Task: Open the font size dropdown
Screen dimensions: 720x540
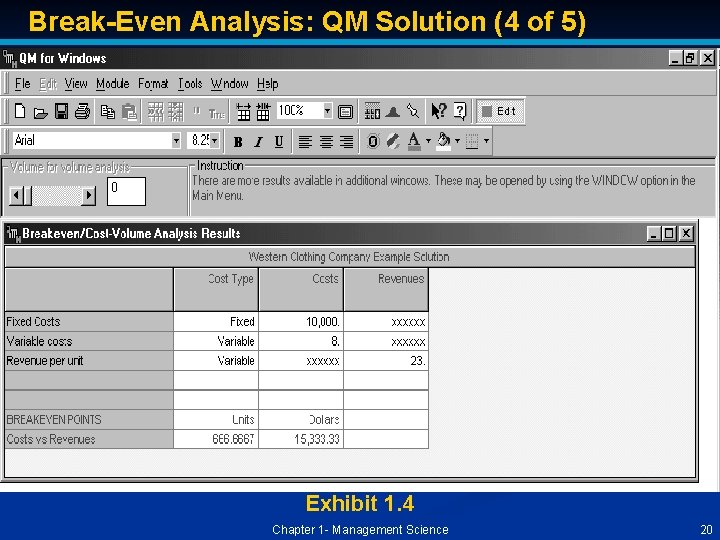Action: pos(214,141)
